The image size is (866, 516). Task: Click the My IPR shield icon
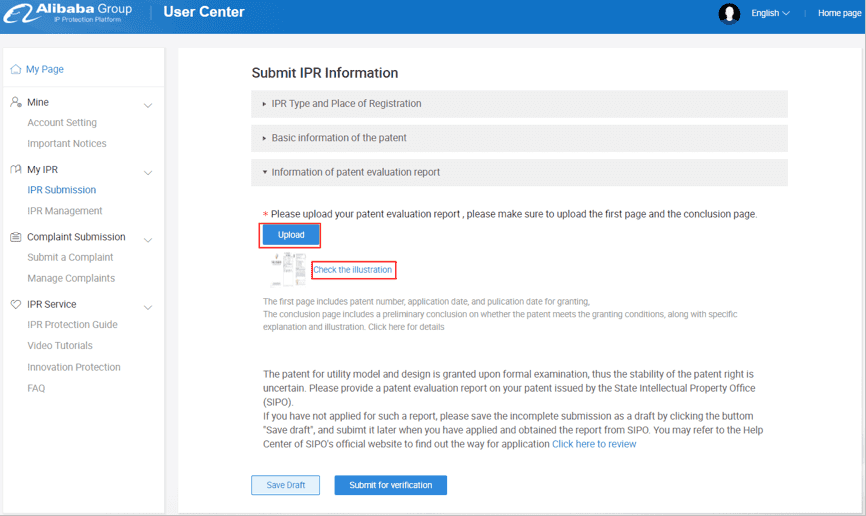click(x=16, y=170)
